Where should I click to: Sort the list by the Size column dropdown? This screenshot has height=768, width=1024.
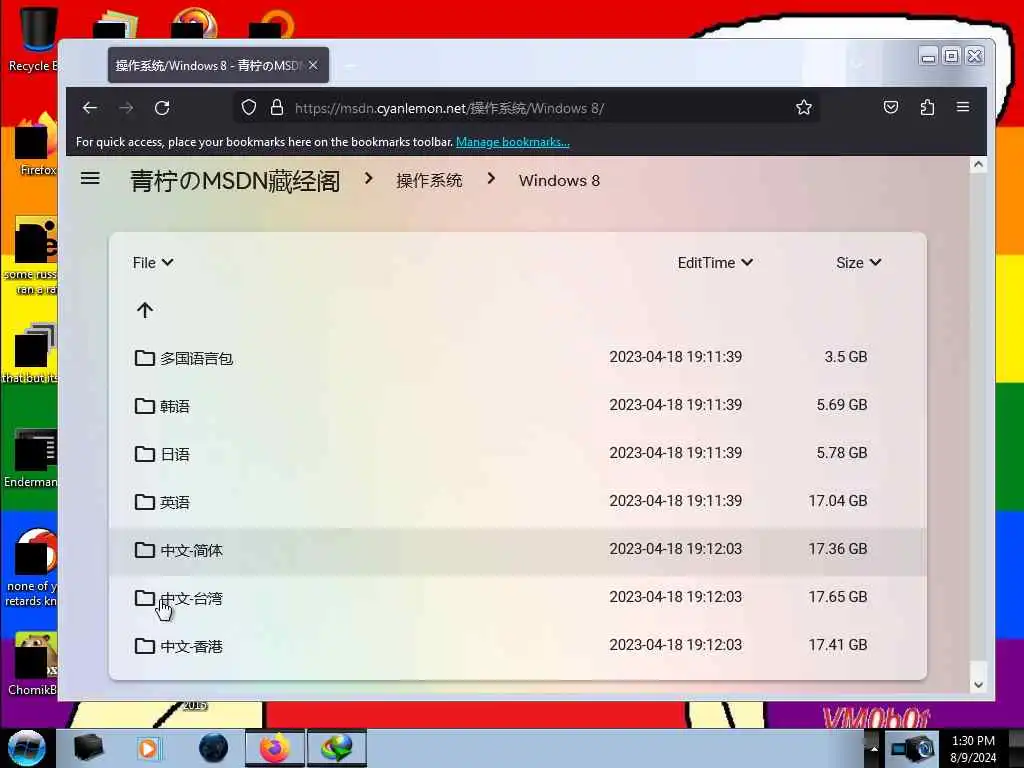click(859, 263)
